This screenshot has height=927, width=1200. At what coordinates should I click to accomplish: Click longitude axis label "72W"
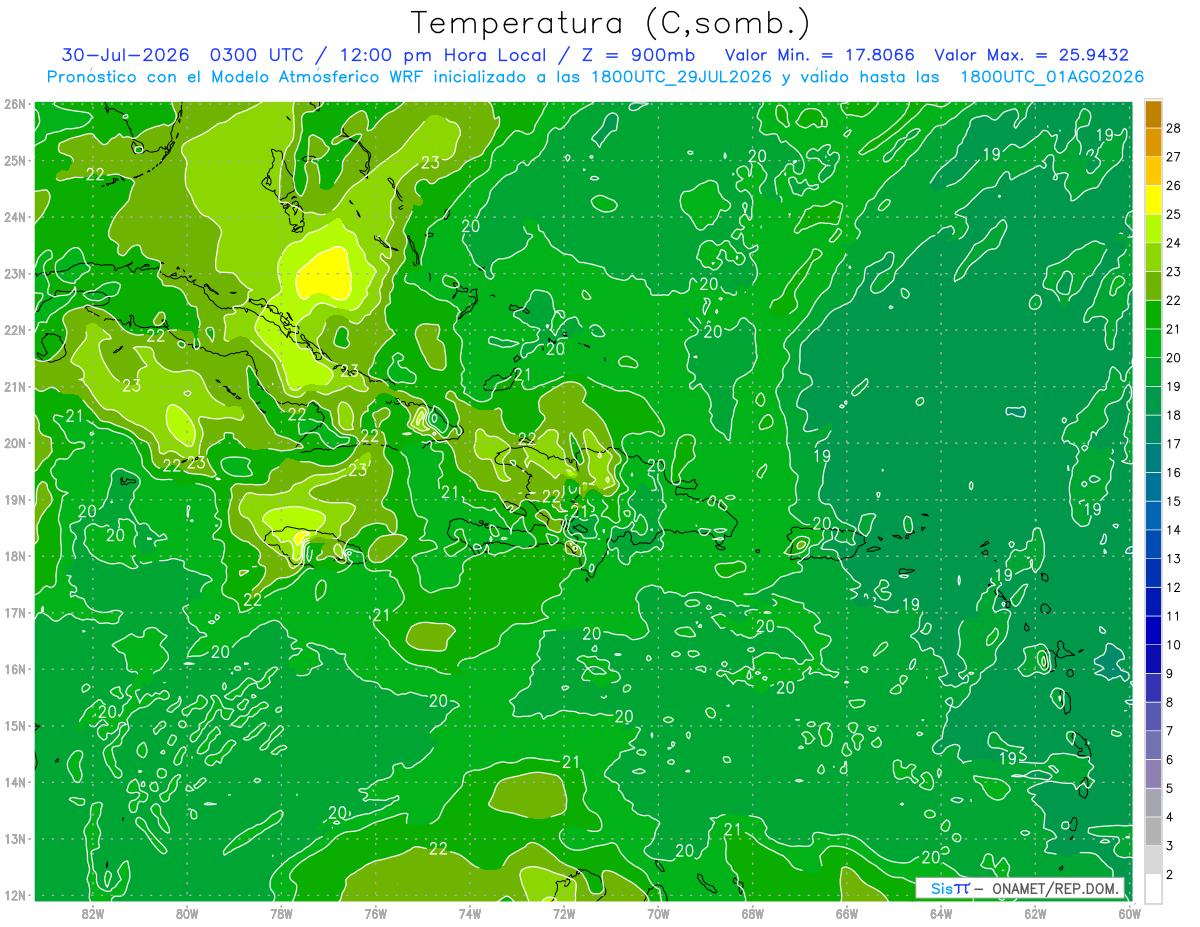564,913
